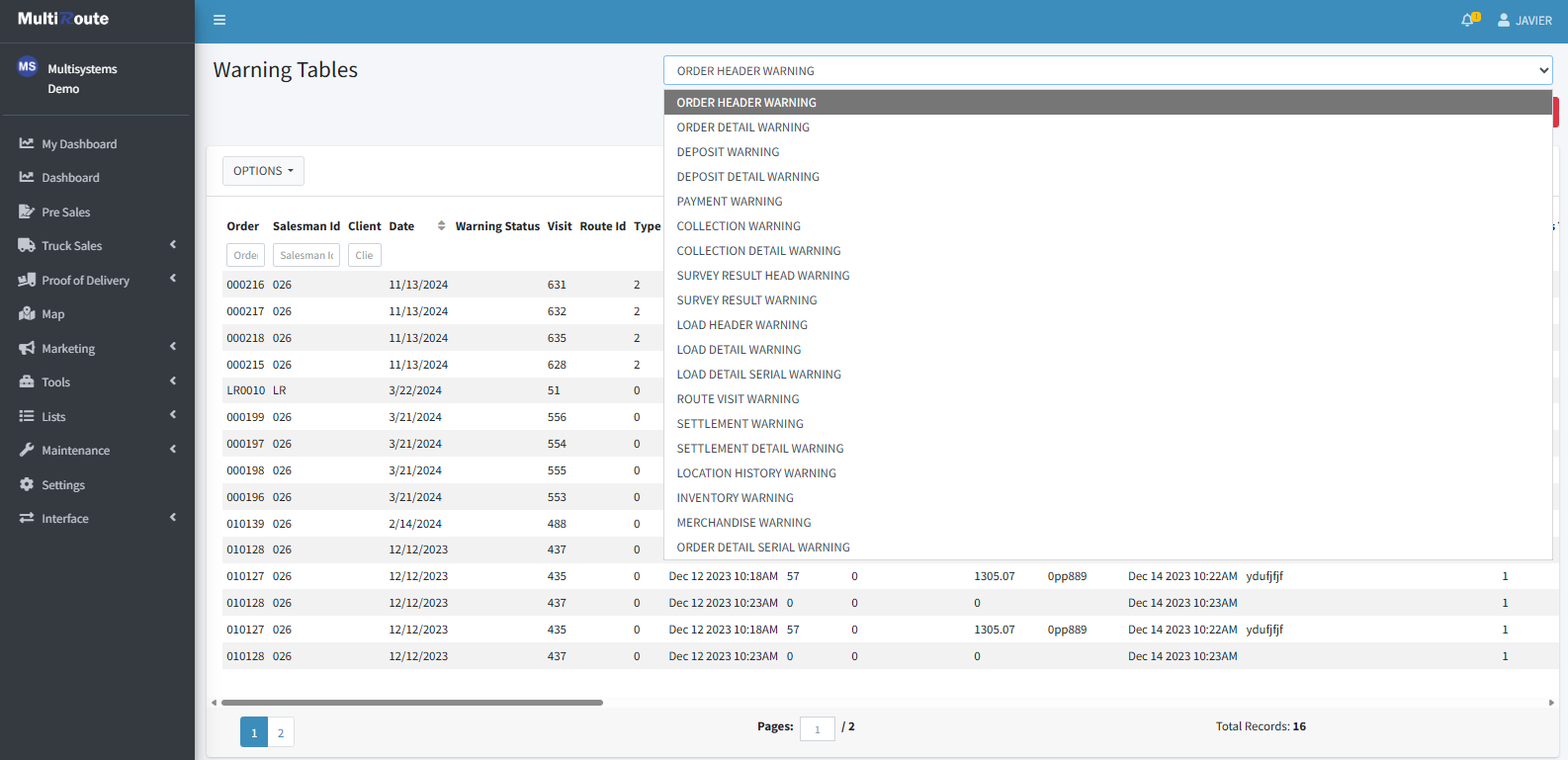Click the Date column sort icon
Image resolution: width=1568 pixels, height=760 pixels.
[441, 226]
